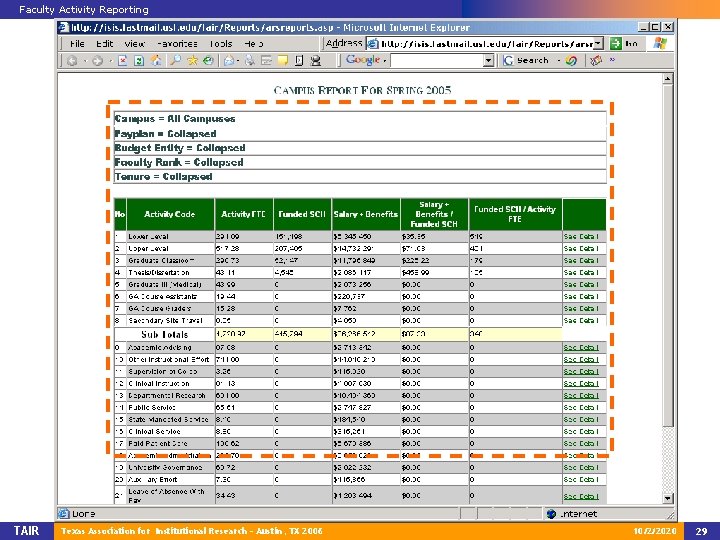This screenshot has height=540, width=720.
Task: Expand the Address bar dropdown arrow
Action: point(598,44)
